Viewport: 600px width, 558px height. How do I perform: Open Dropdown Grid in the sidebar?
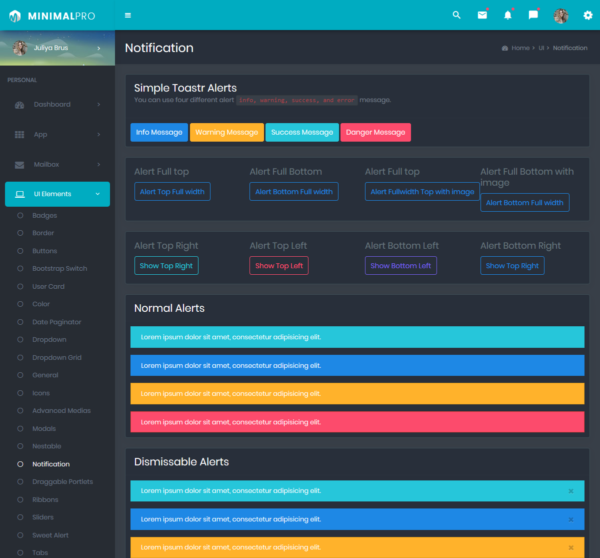pyautogui.click(x=57, y=358)
